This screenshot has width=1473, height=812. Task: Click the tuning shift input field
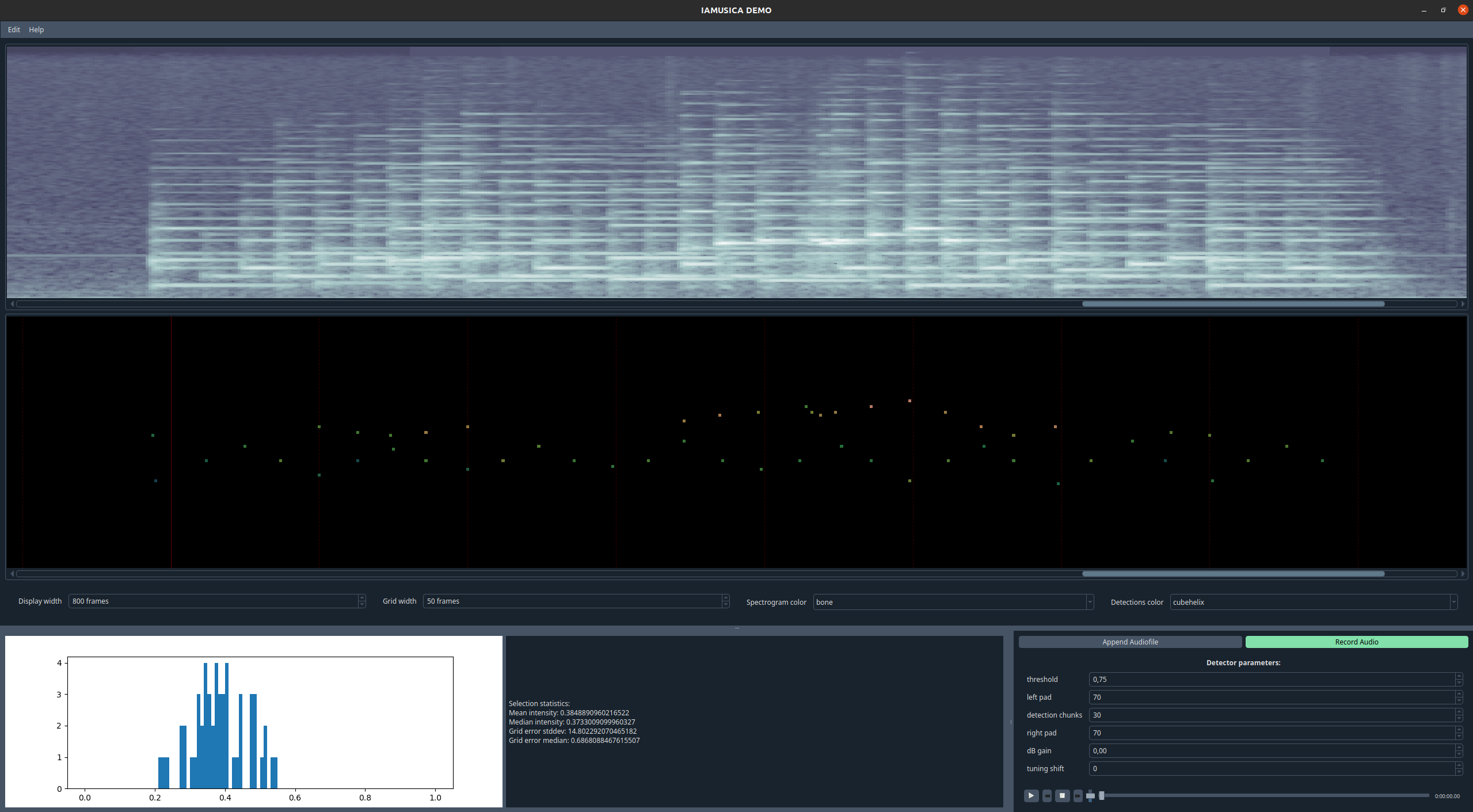click(x=1272, y=768)
